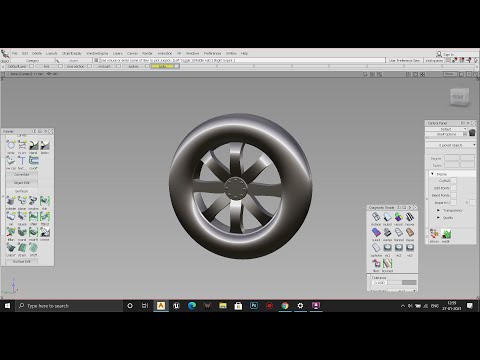Image resolution: width=480 pixels, height=360 pixels.
Task: Apply the light tunnel diagnostic shade
Action: pos(399,232)
